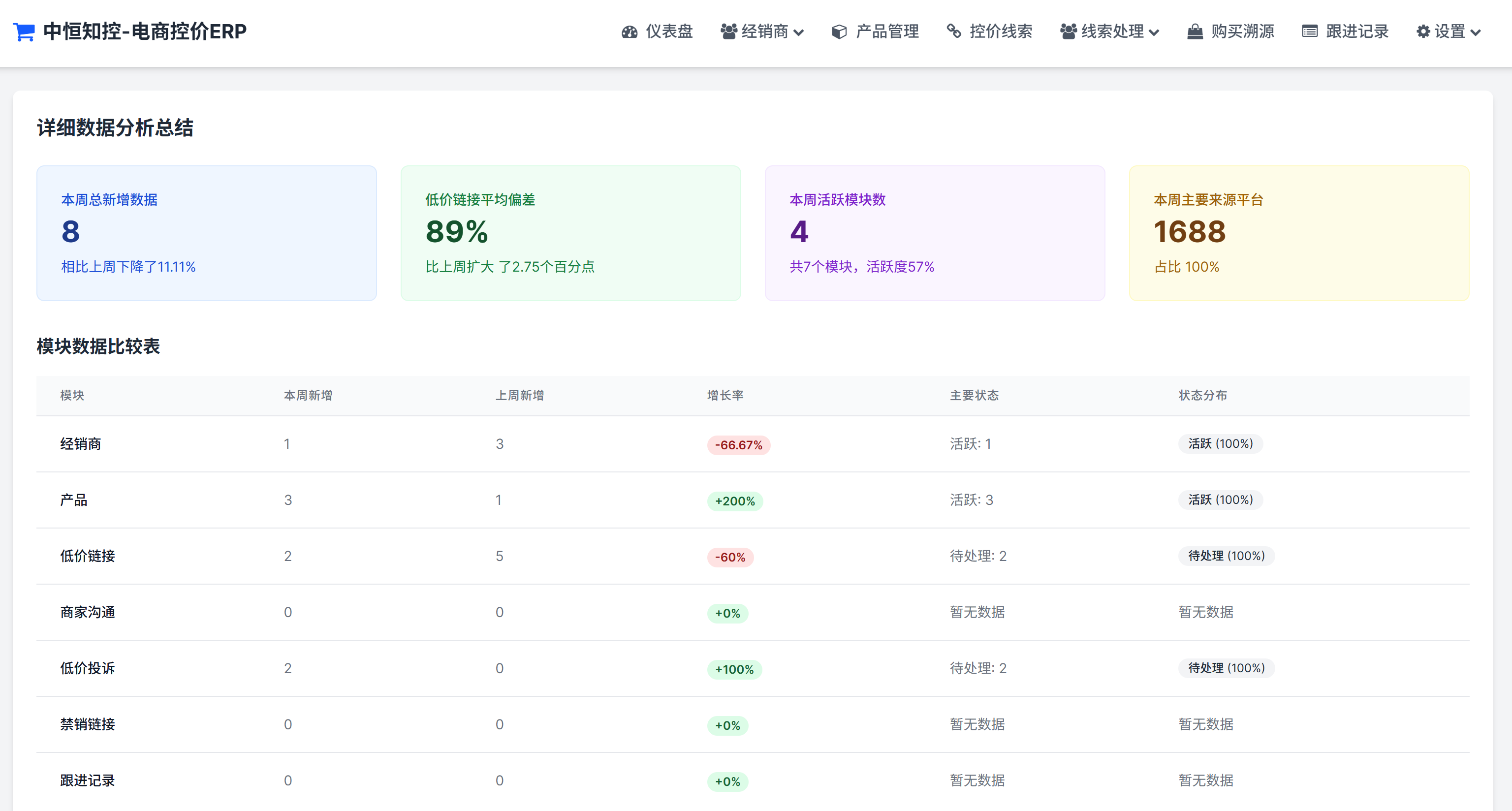Click the 控价线索 link chain icon
The height and width of the screenshot is (811, 1512).
point(954,31)
